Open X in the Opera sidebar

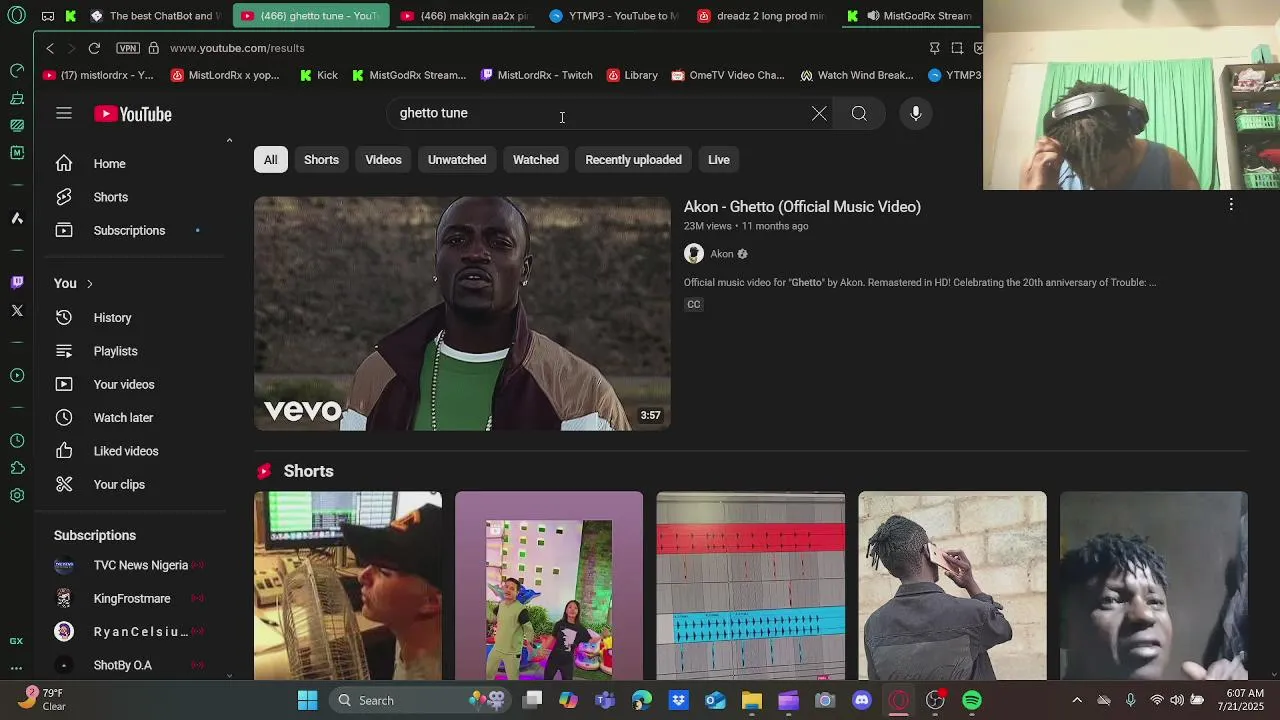coord(17,311)
